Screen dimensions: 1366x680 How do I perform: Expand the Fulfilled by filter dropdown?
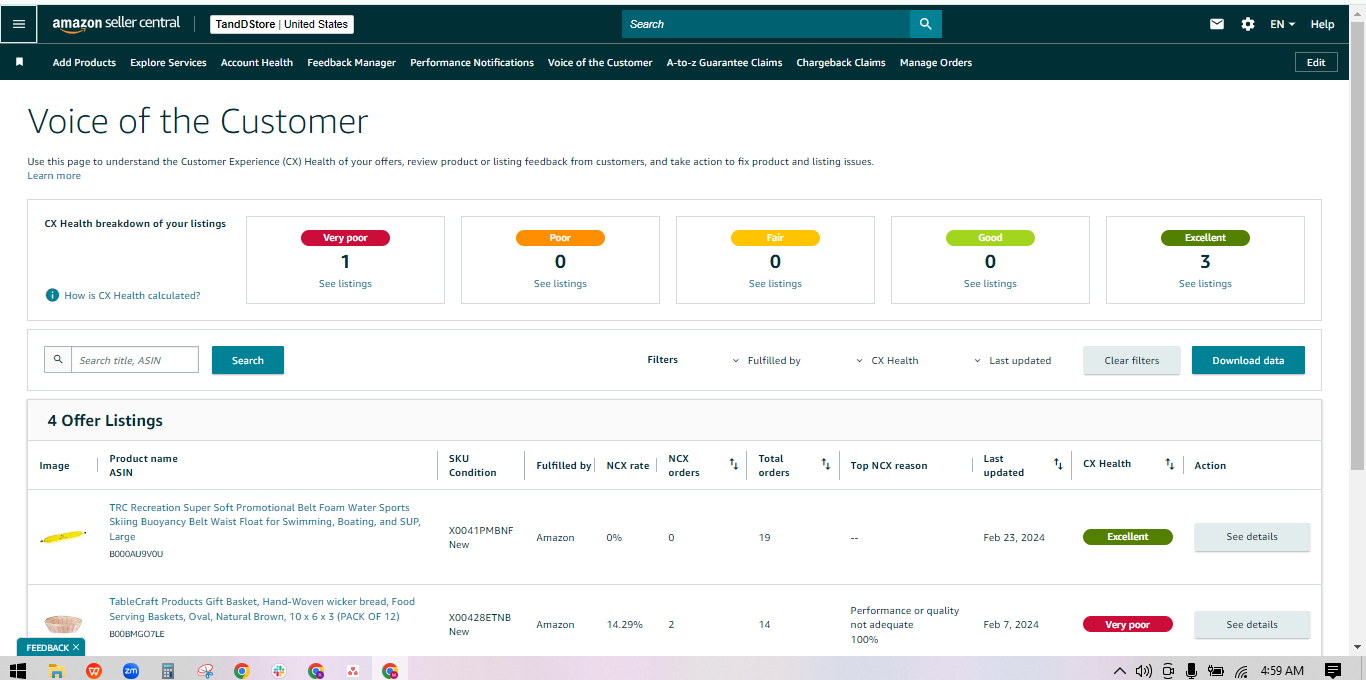(767, 360)
